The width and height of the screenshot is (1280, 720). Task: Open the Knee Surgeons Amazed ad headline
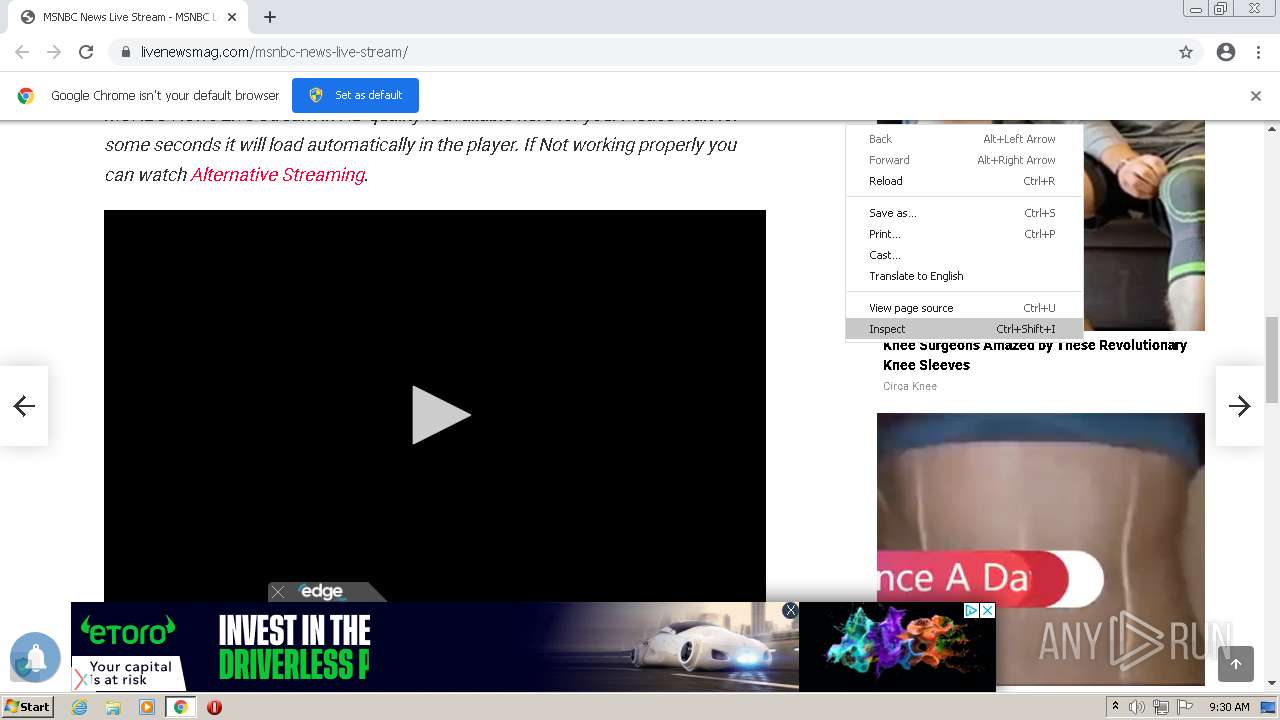tap(1035, 355)
